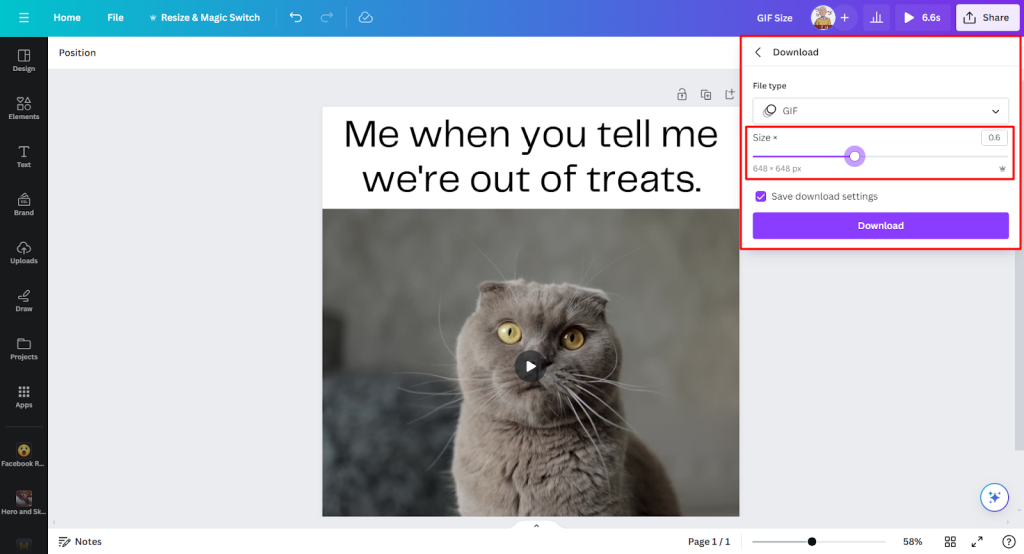Open the Facebook R... app shortcut
The width and height of the screenshot is (1024, 554).
(24, 455)
